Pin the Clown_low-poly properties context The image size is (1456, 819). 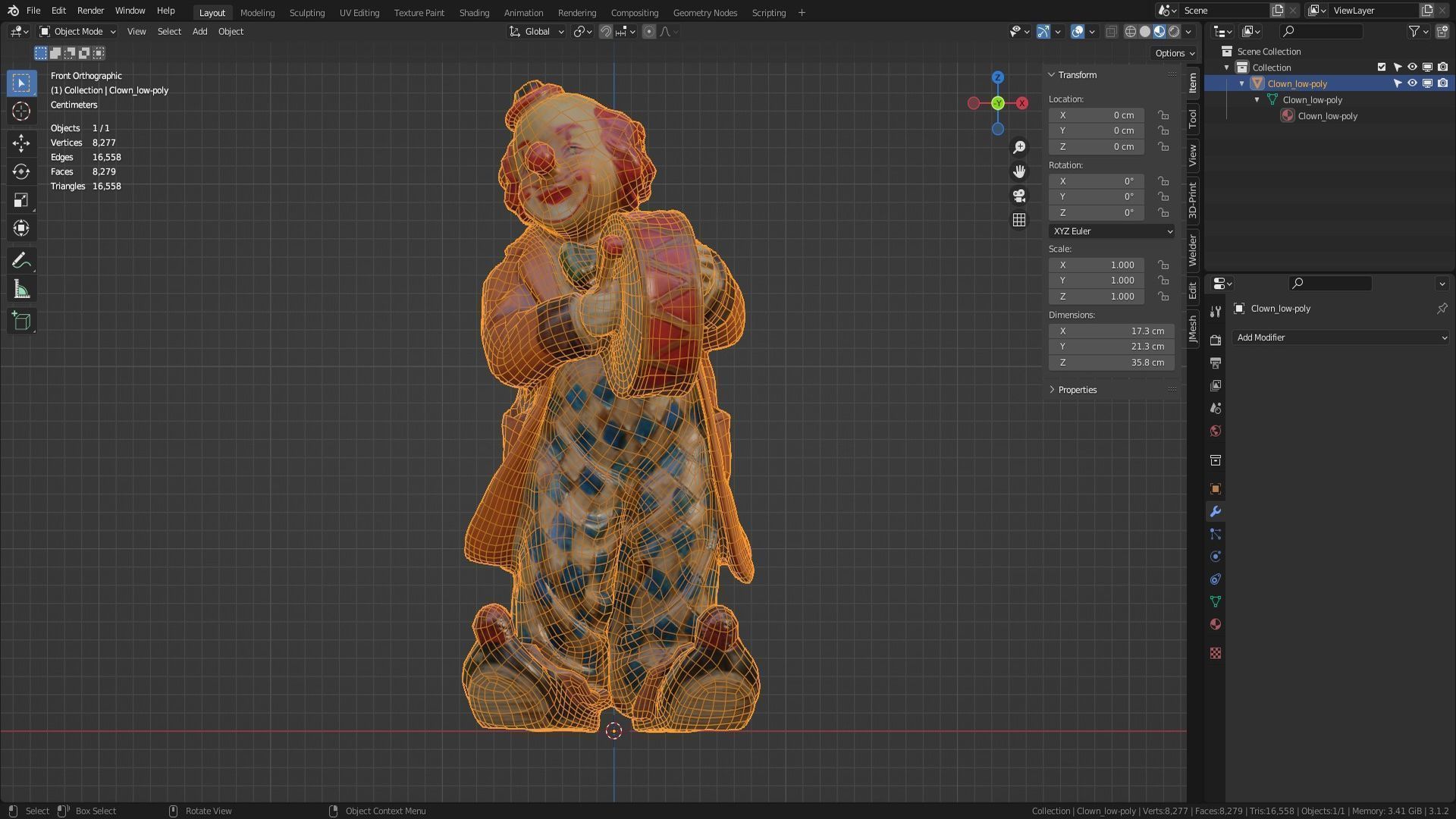(x=1442, y=309)
